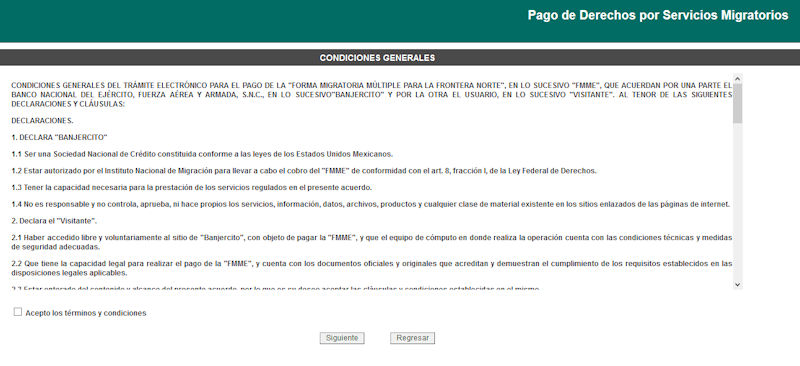Click the line 2. Declara el "Visitante".
This screenshot has height=366, width=800.
coord(54,221)
